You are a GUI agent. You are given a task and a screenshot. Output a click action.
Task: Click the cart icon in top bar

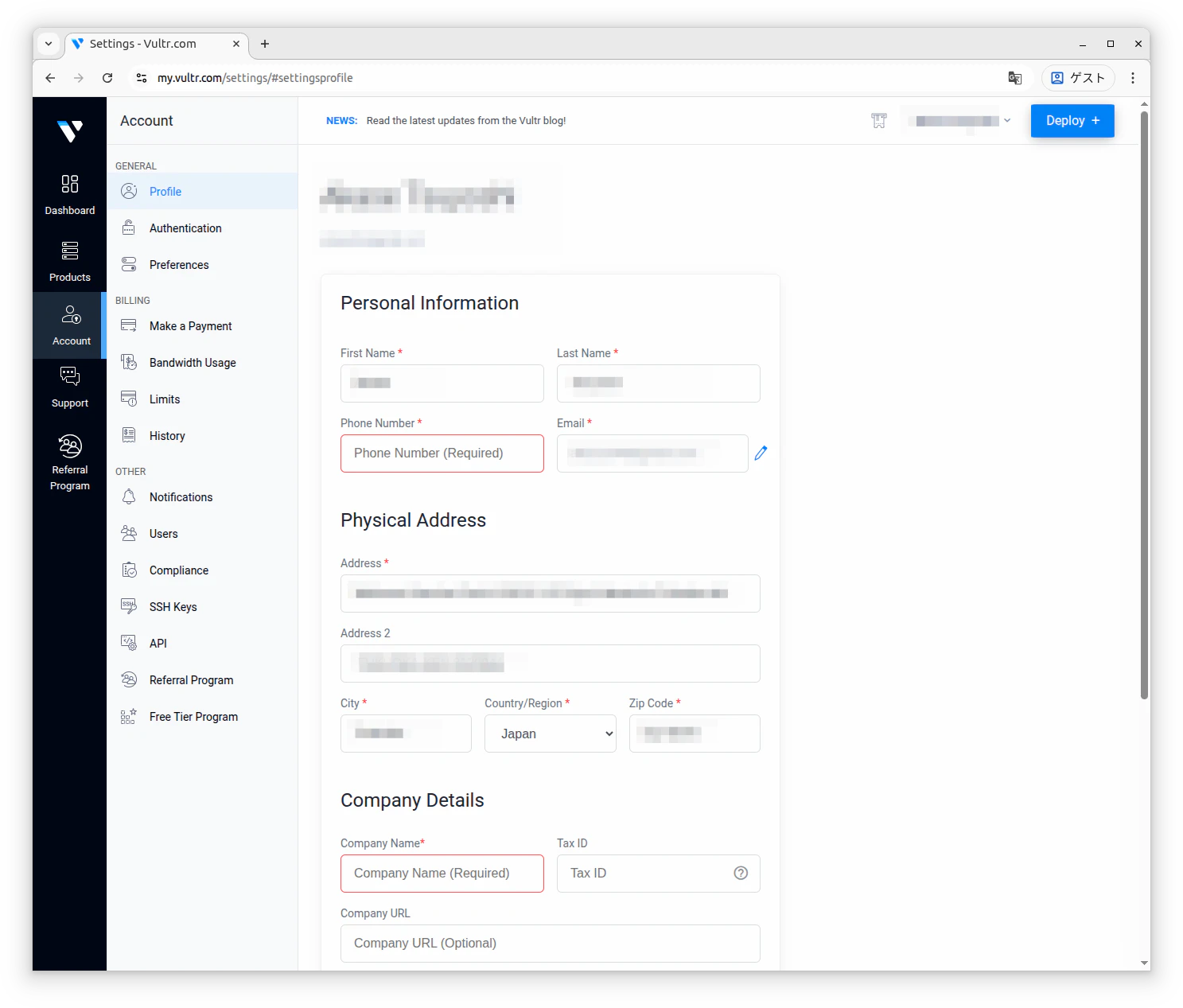879,121
